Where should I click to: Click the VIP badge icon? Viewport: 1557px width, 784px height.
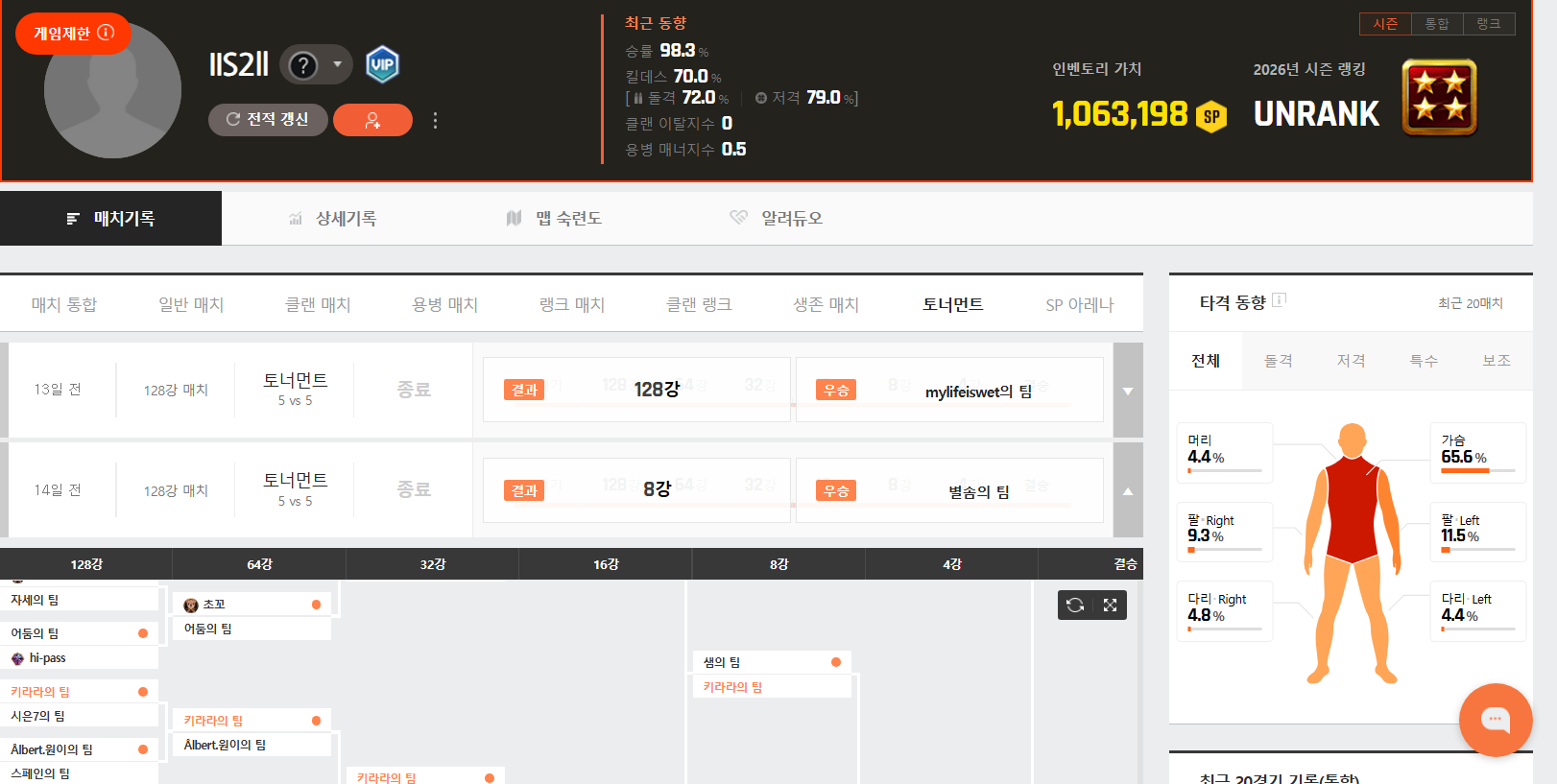pyautogui.click(x=382, y=64)
